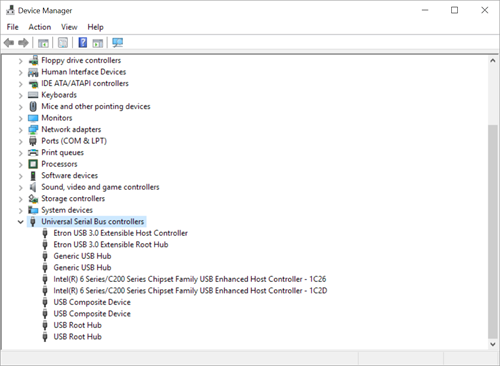The width and height of the screenshot is (500, 366).
Task: Click the IDE ATA/ATAPI controllers icon
Action: [33, 83]
